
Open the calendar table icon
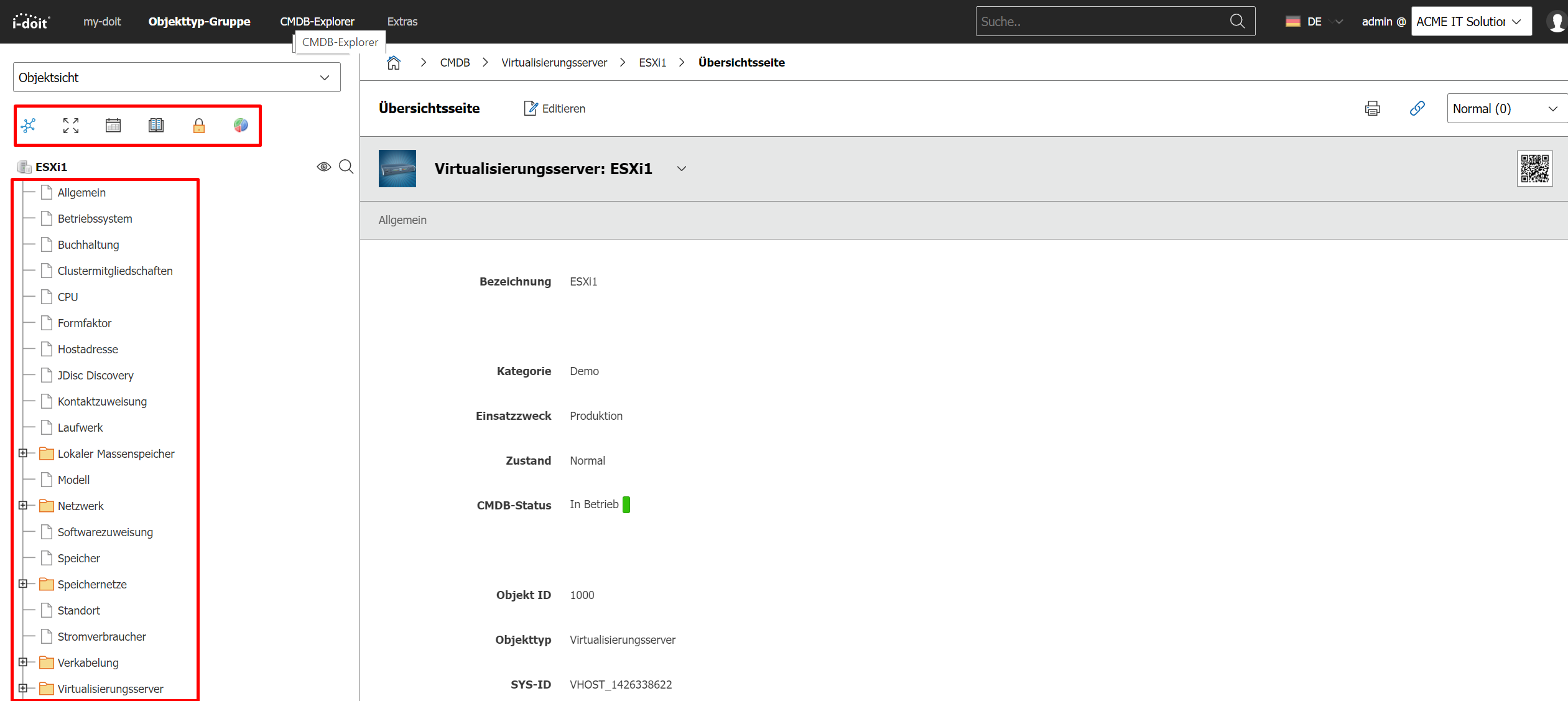click(x=113, y=126)
